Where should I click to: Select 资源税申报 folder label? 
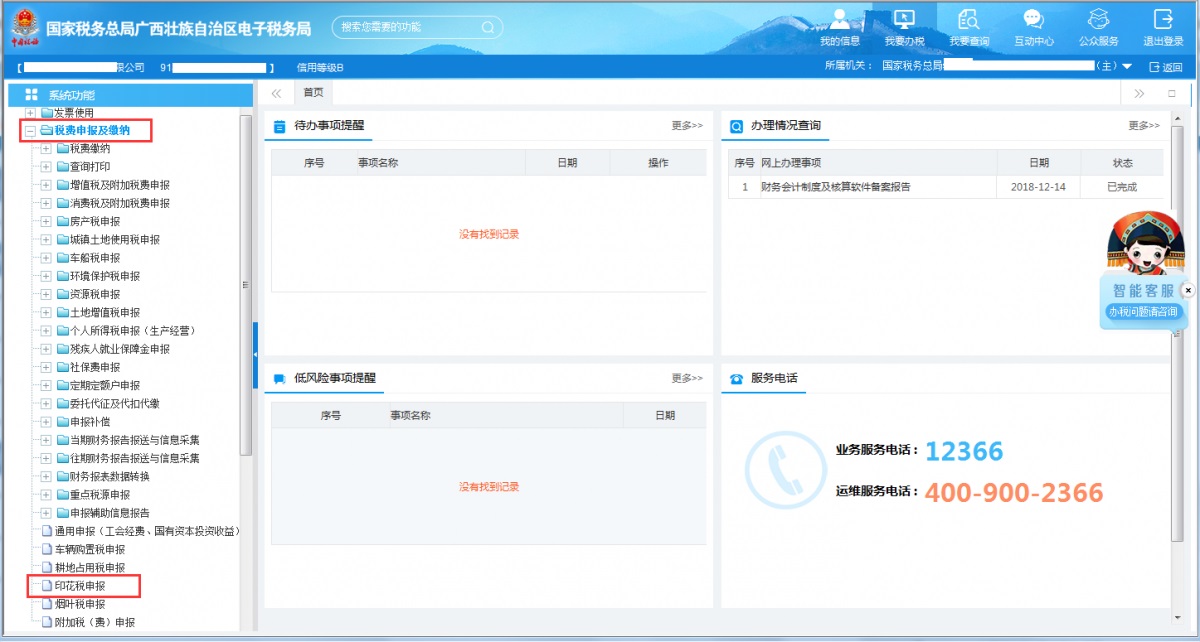pos(95,294)
